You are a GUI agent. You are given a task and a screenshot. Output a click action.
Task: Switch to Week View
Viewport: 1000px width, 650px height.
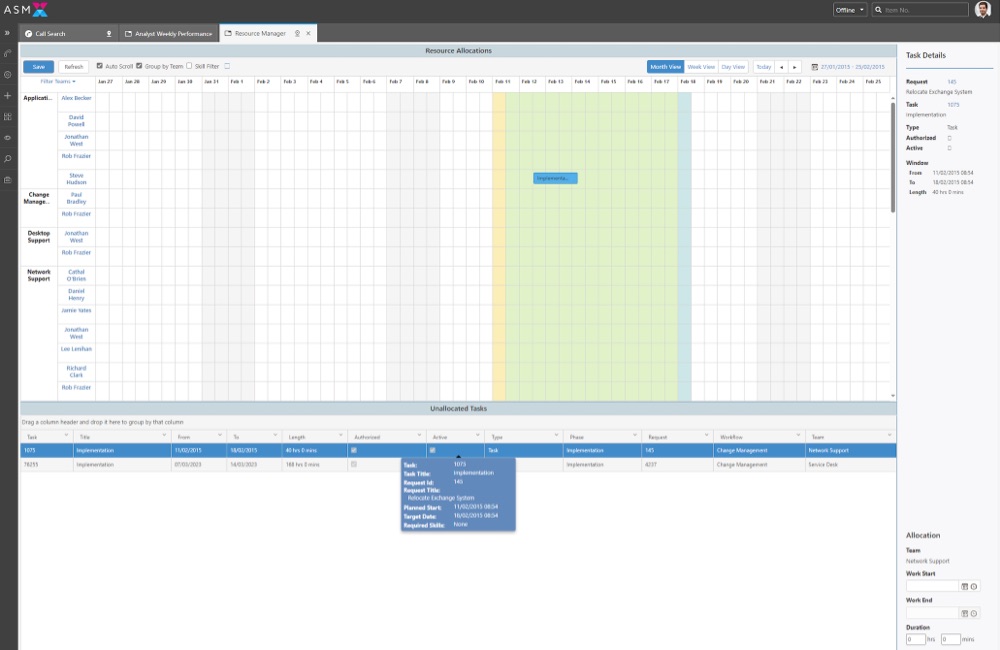(x=702, y=66)
